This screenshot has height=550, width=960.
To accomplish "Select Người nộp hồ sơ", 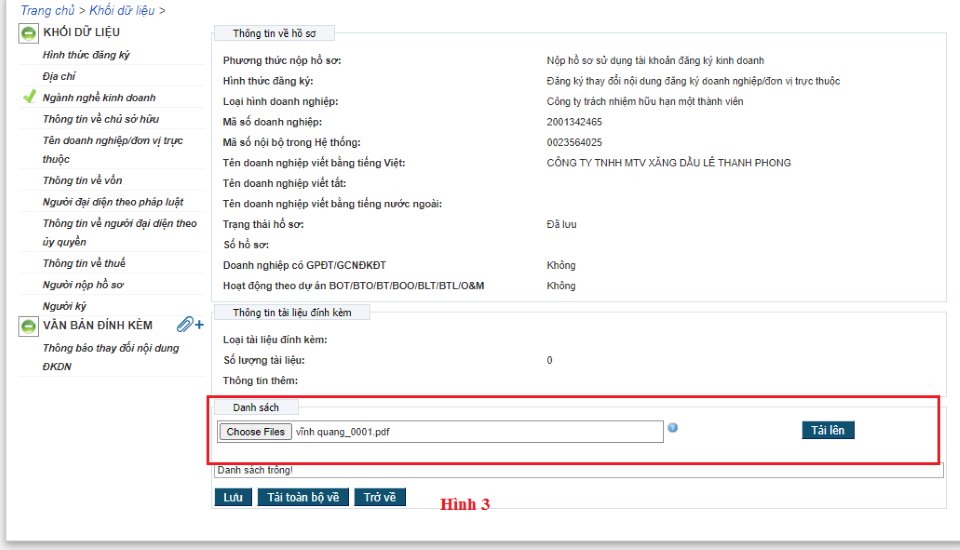I will [83, 284].
